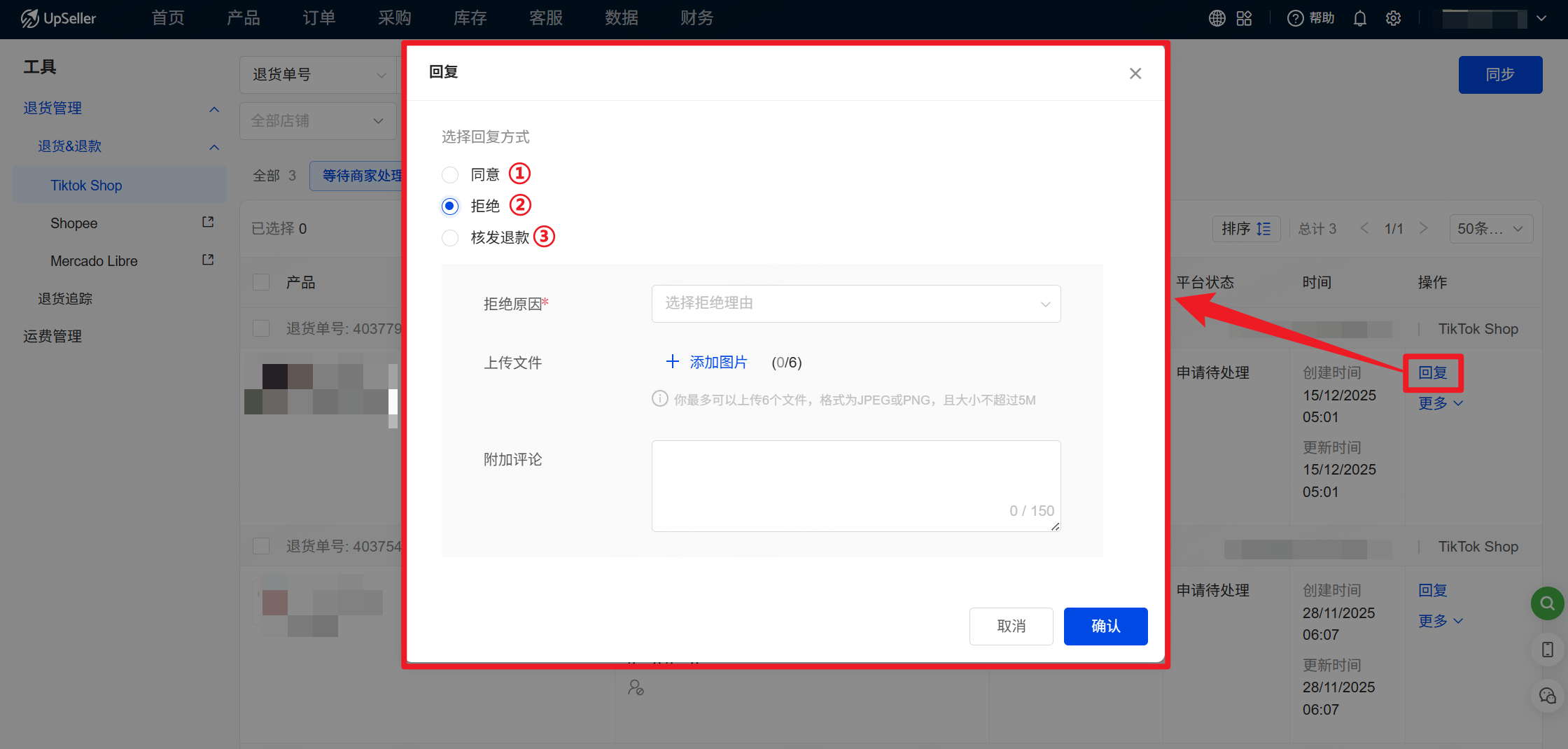The height and width of the screenshot is (749, 1568).
Task: Open the 库存 top menu
Action: pyautogui.click(x=470, y=18)
